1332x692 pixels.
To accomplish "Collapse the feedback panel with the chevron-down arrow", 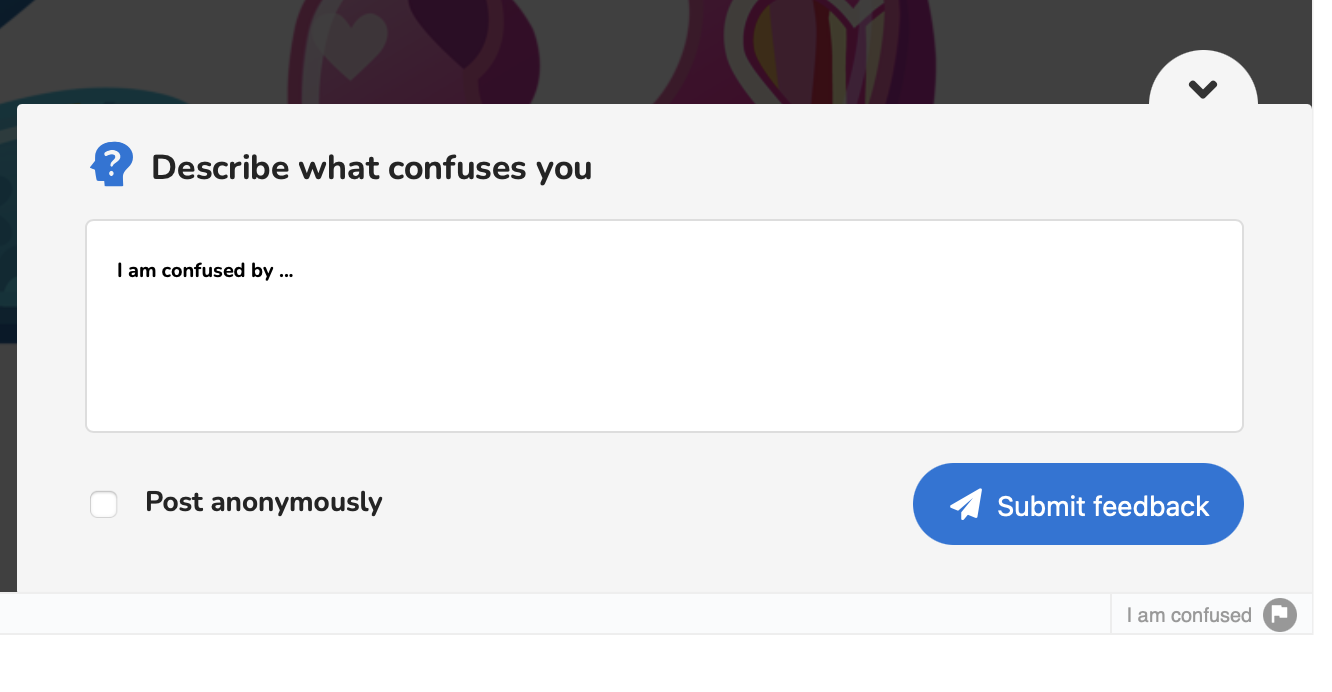I will coord(1203,89).
